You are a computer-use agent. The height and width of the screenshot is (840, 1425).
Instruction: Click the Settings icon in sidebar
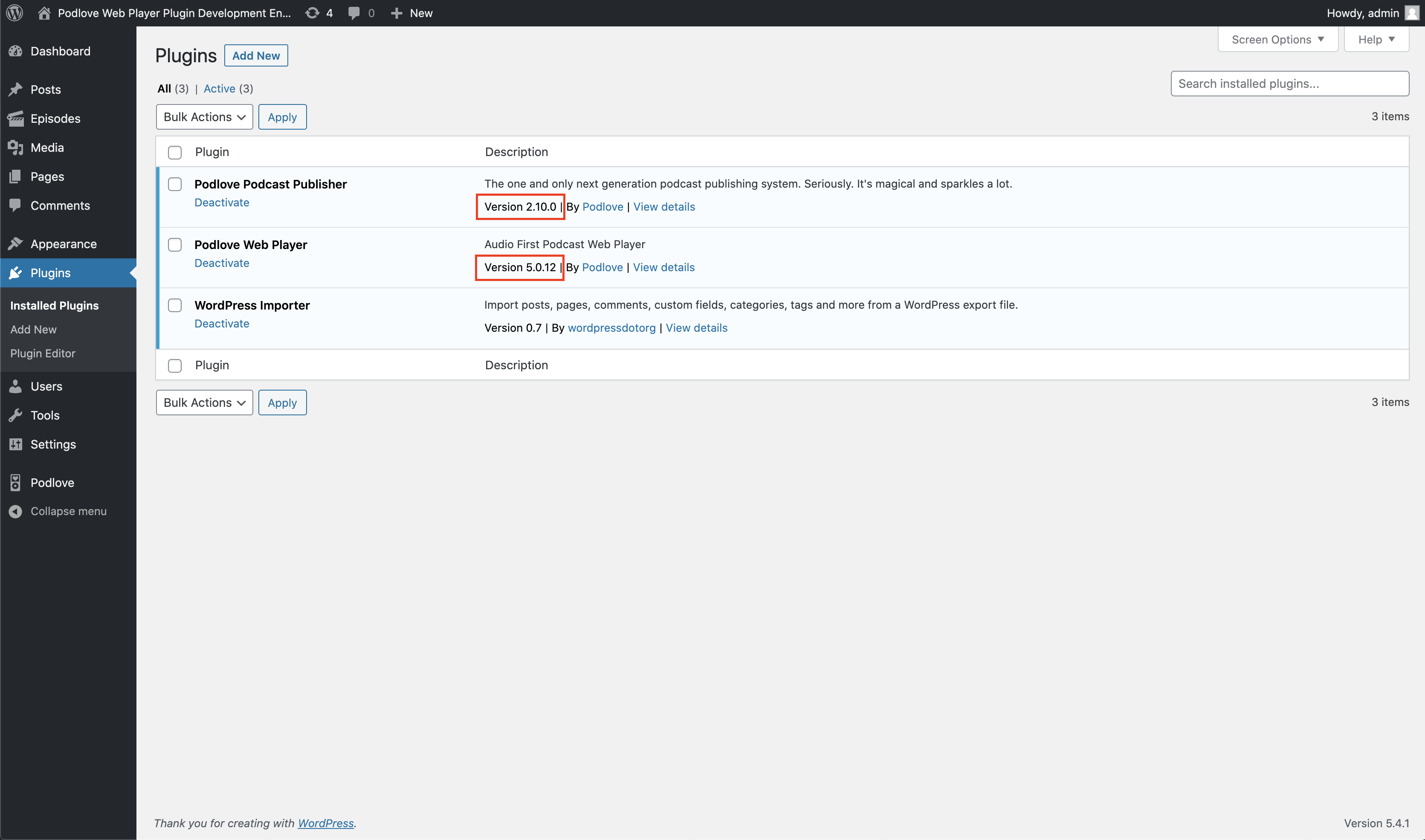(x=15, y=444)
